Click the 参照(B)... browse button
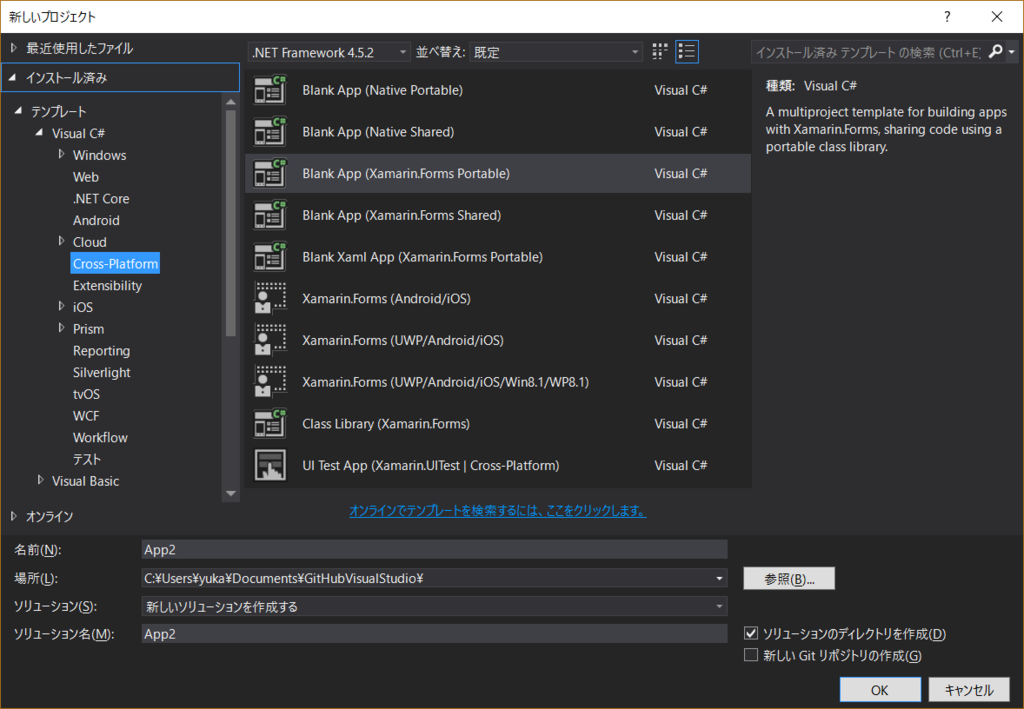This screenshot has height=709, width=1024. point(789,578)
